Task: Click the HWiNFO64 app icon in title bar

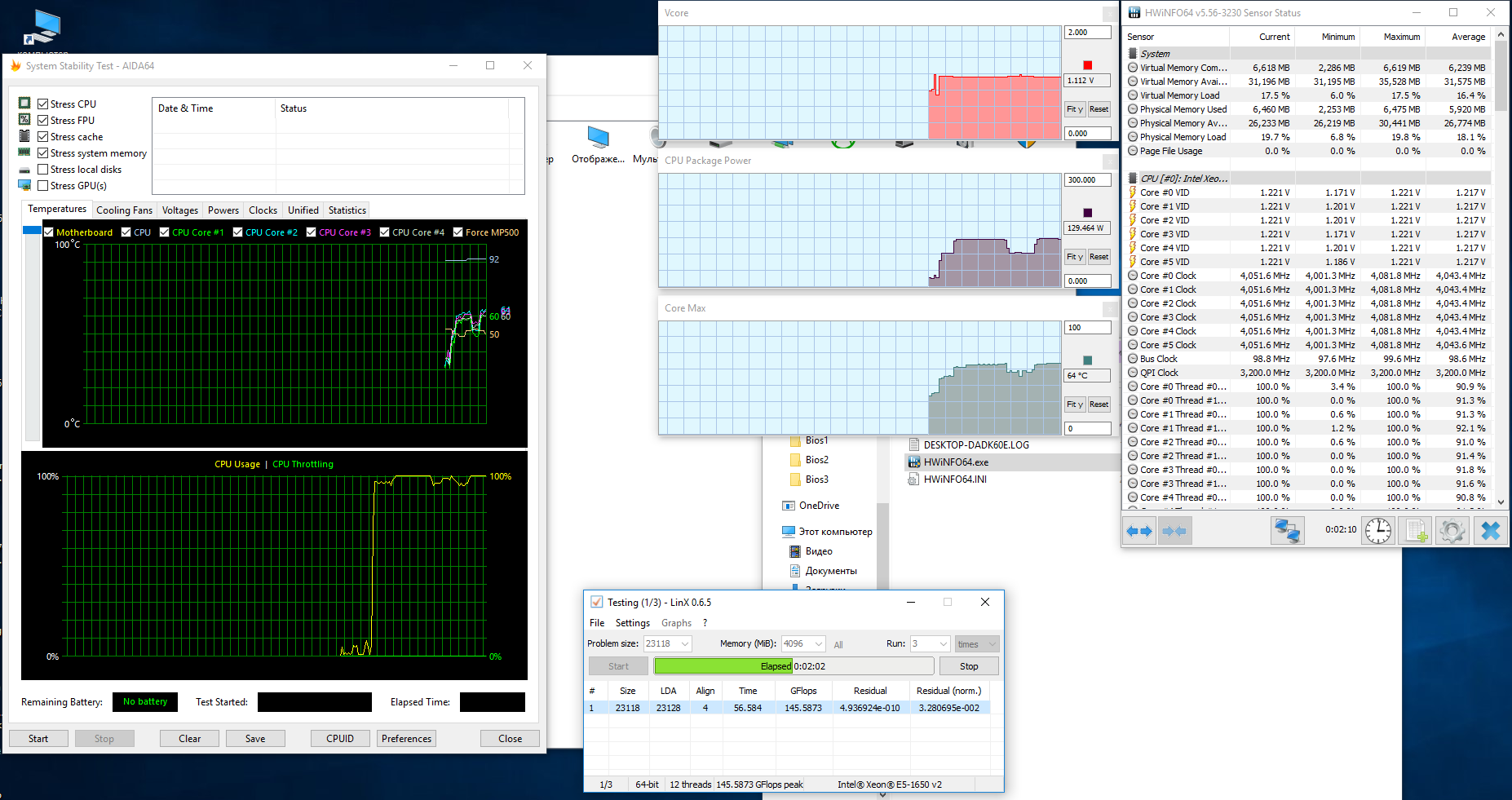Action: (1134, 13)
